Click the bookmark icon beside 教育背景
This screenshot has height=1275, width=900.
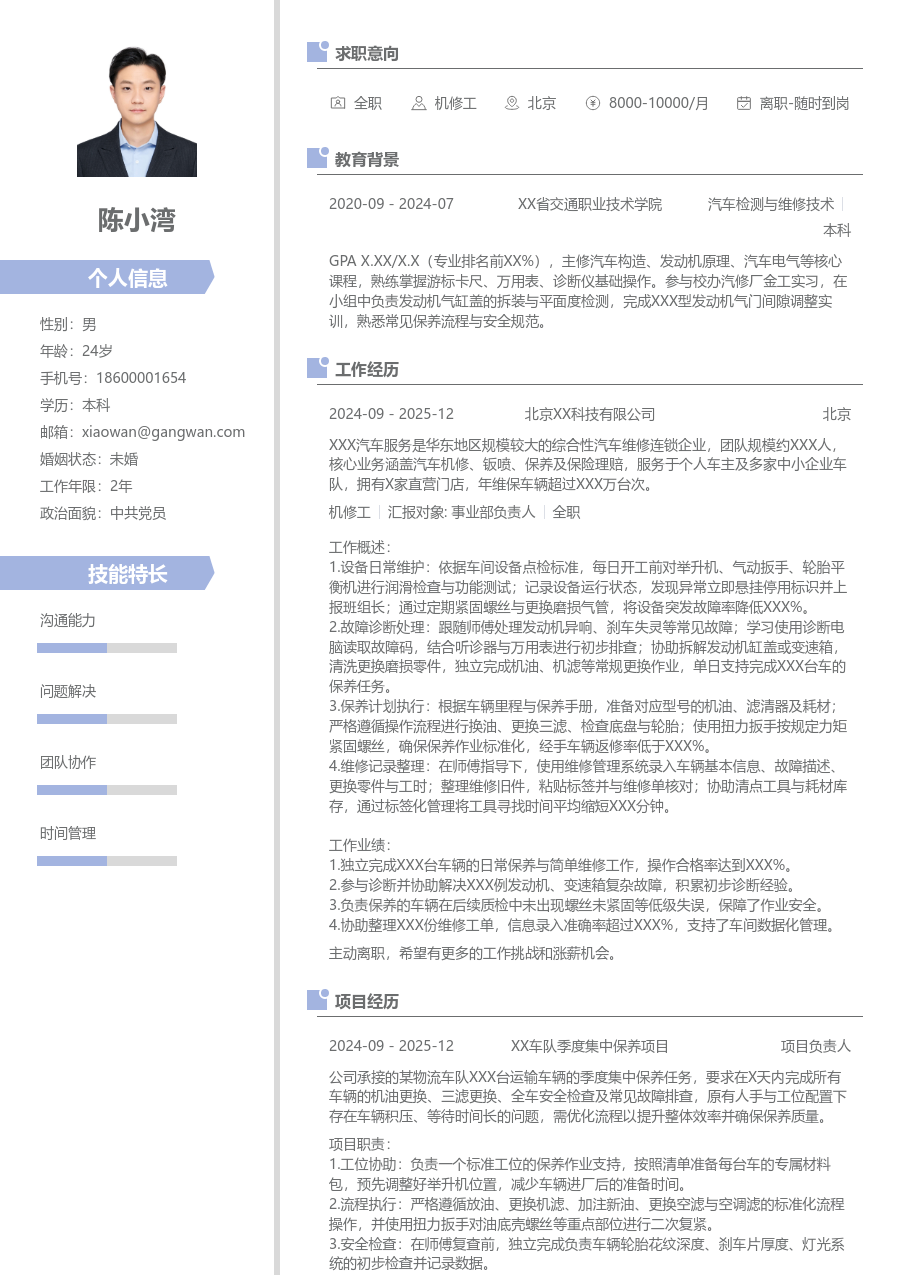(316, 158)
